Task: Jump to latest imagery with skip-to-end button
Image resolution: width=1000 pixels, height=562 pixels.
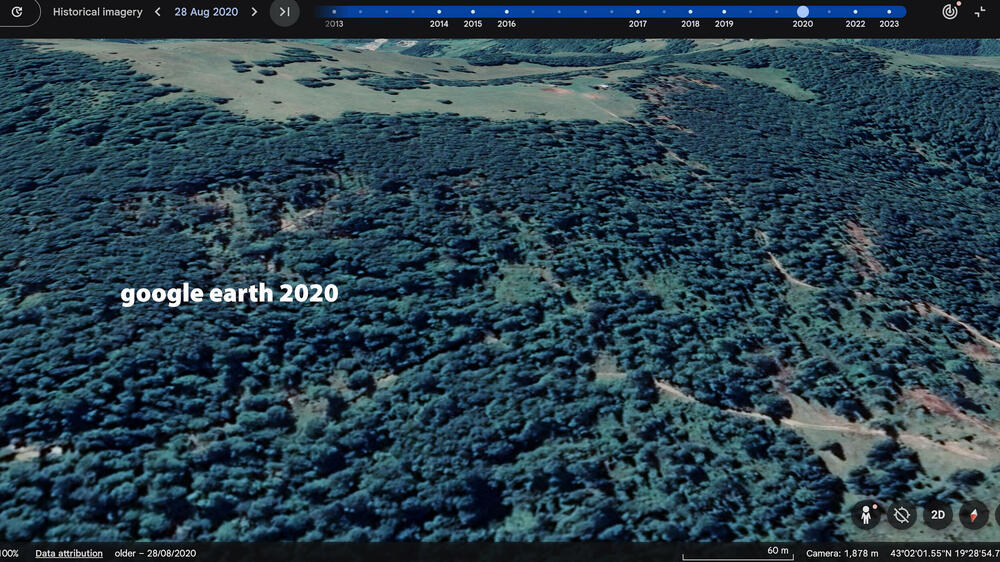Action: (284, 11)
